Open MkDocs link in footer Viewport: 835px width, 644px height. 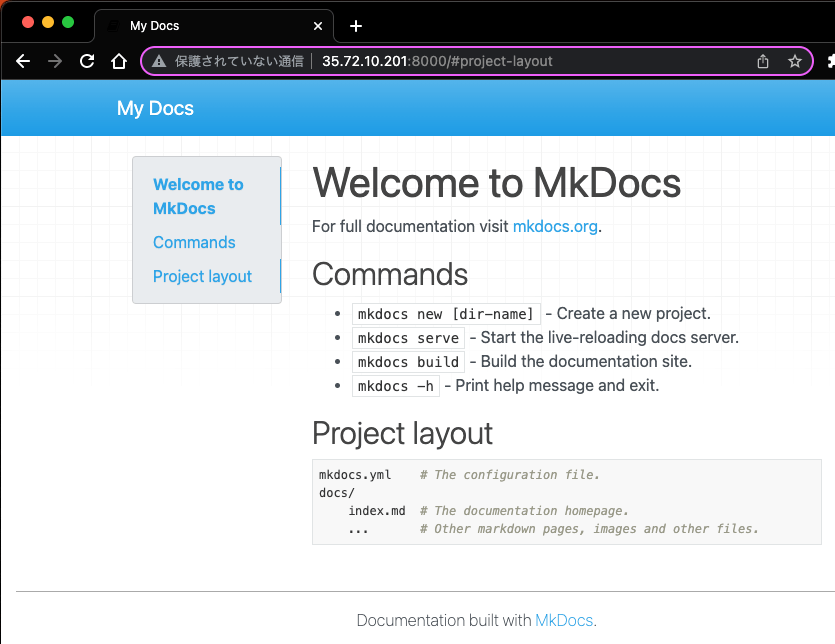click(x=564, y=621)
